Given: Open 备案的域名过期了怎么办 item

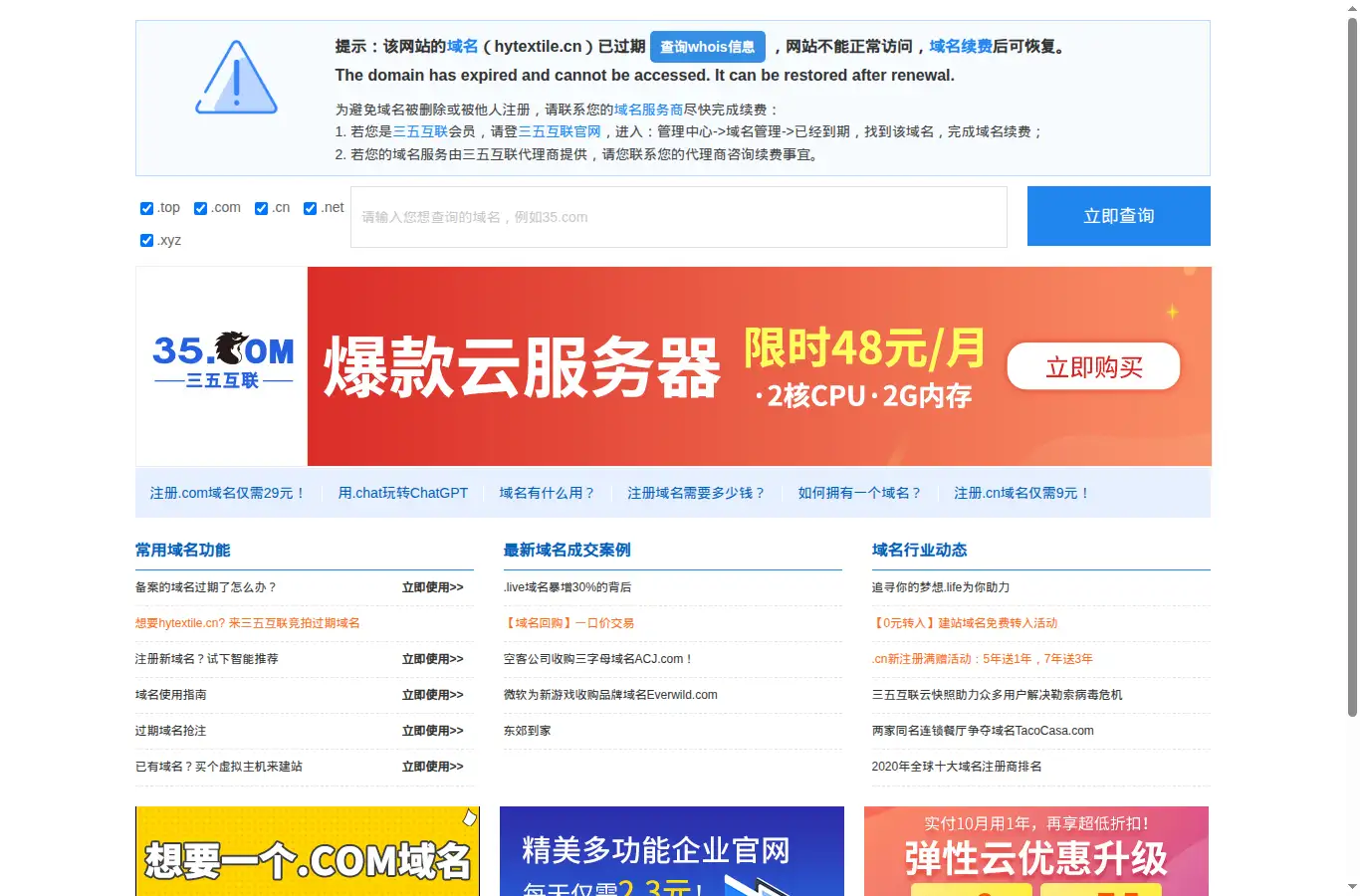Looking at the screenshot, I should click(206, 587).
